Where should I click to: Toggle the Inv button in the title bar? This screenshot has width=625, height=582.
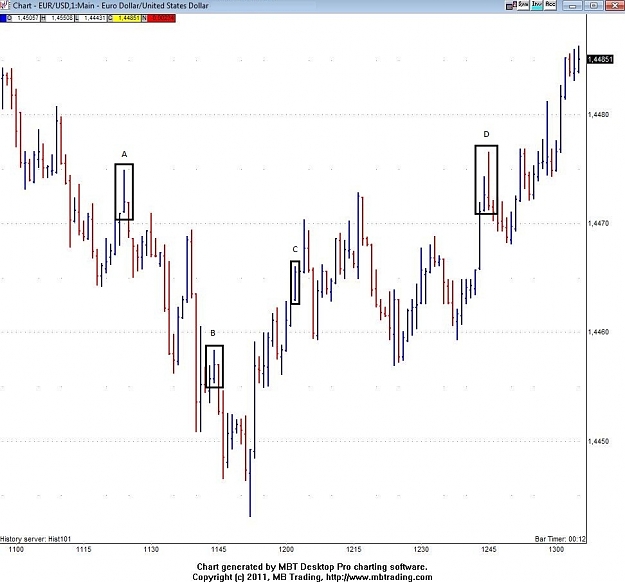coord(537,4)
